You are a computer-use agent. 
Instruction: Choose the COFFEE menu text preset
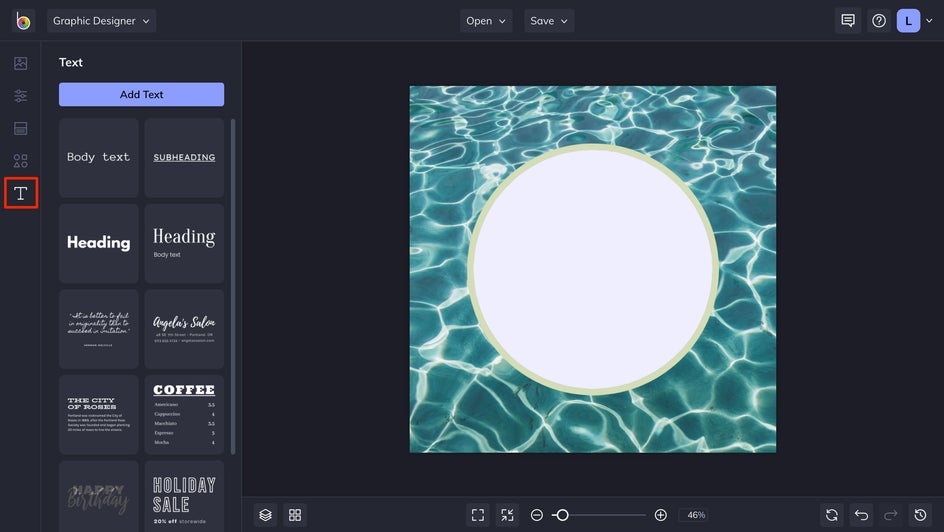pos(184,415)
